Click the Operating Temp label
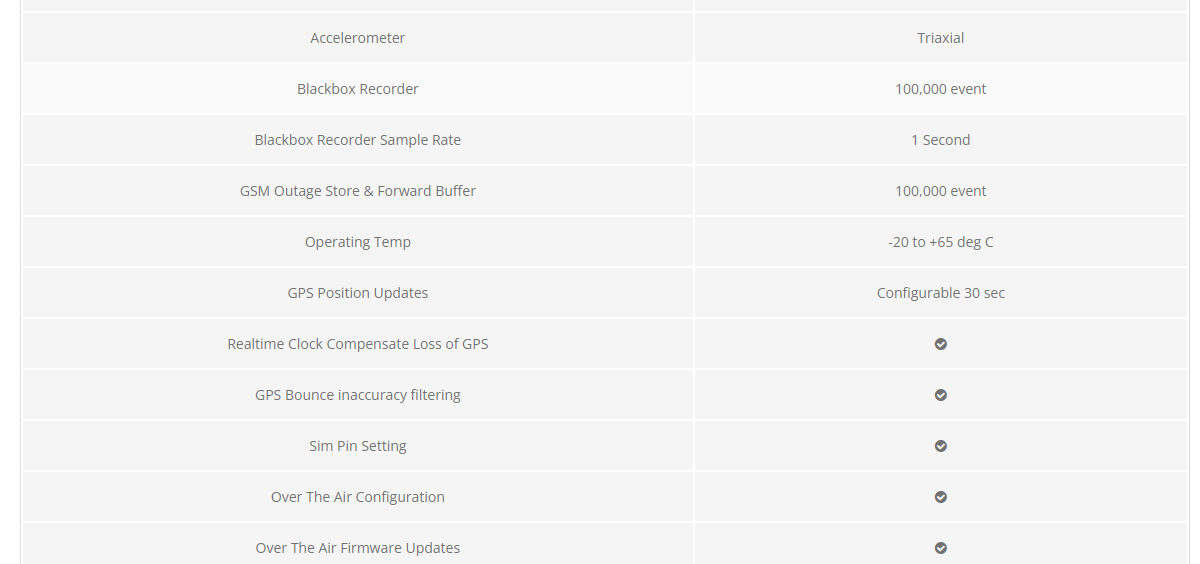This screenshot has height=564, width=1200. 358,242
